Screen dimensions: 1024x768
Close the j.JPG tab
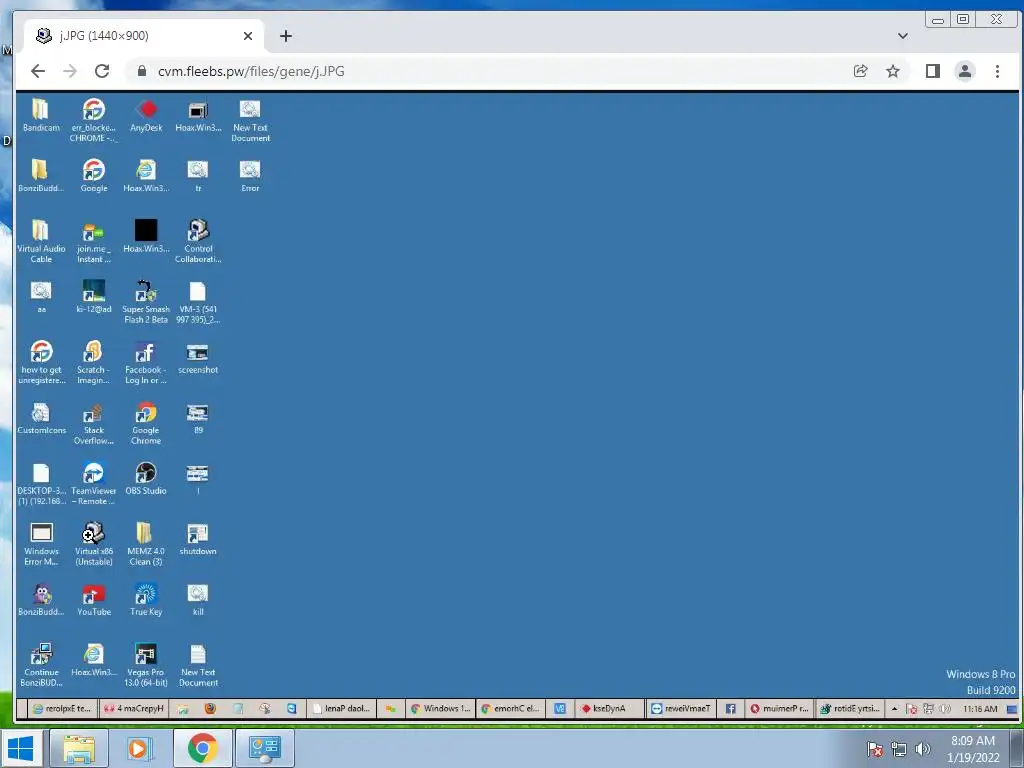coord(248,36)
